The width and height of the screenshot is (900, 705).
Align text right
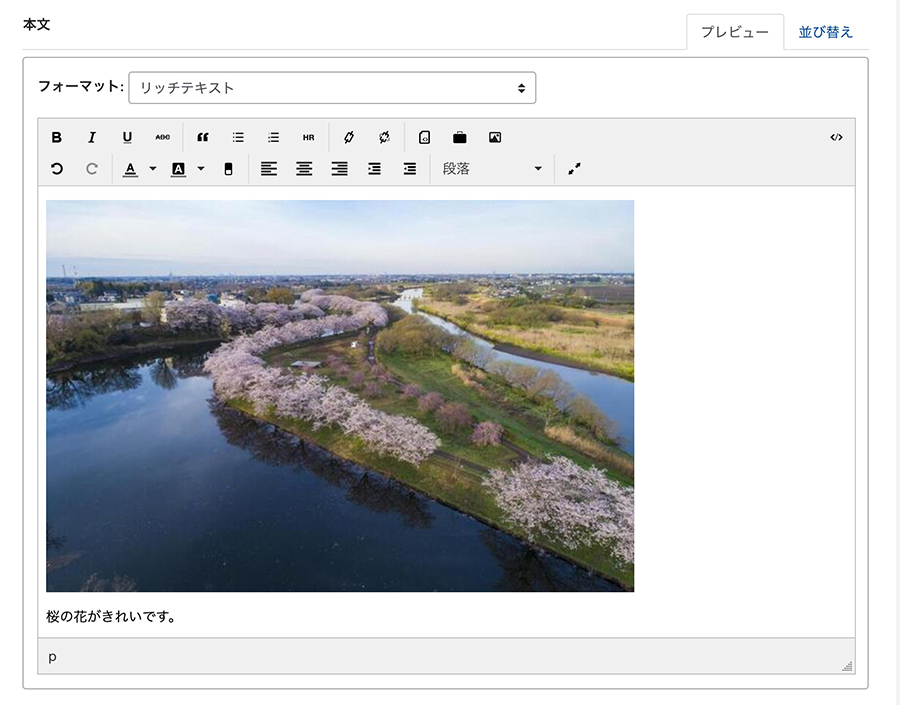coord(340,169)
